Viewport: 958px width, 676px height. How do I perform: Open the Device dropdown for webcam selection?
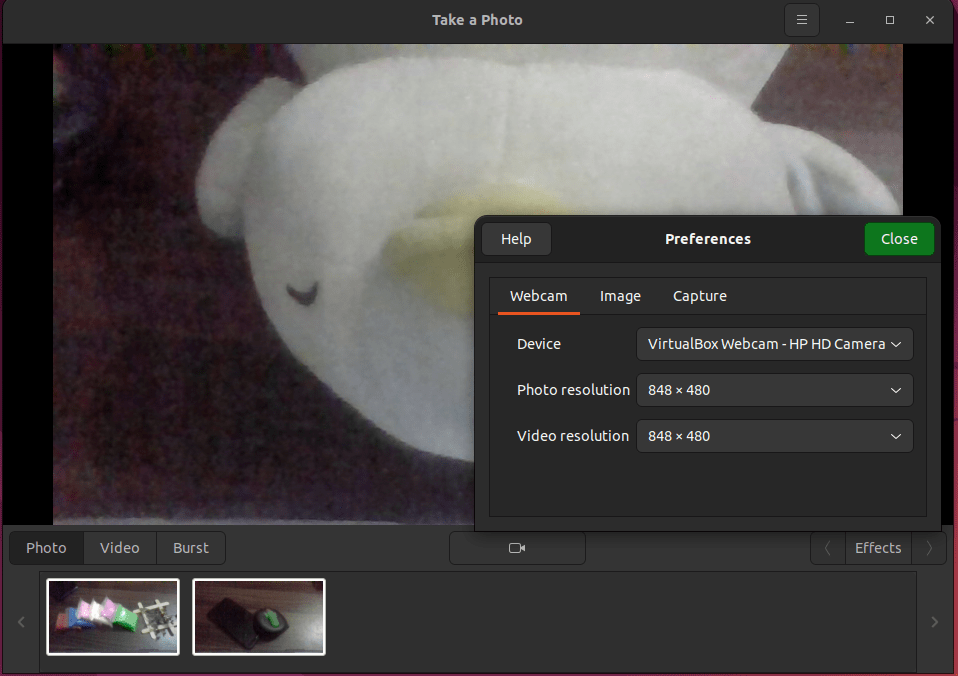(x=774, y=343)
